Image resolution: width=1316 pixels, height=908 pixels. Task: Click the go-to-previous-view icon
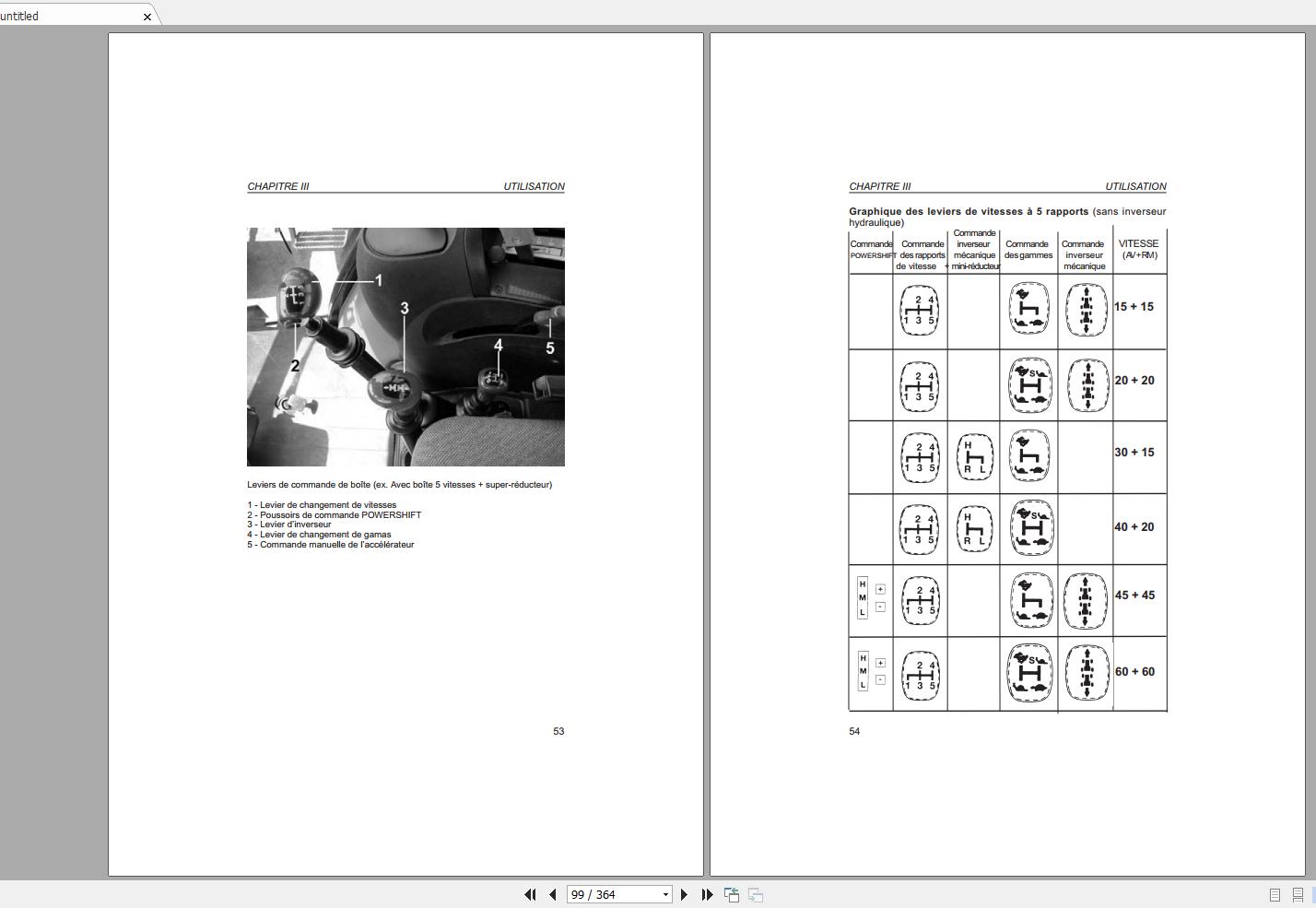click(x=732, y=894)
